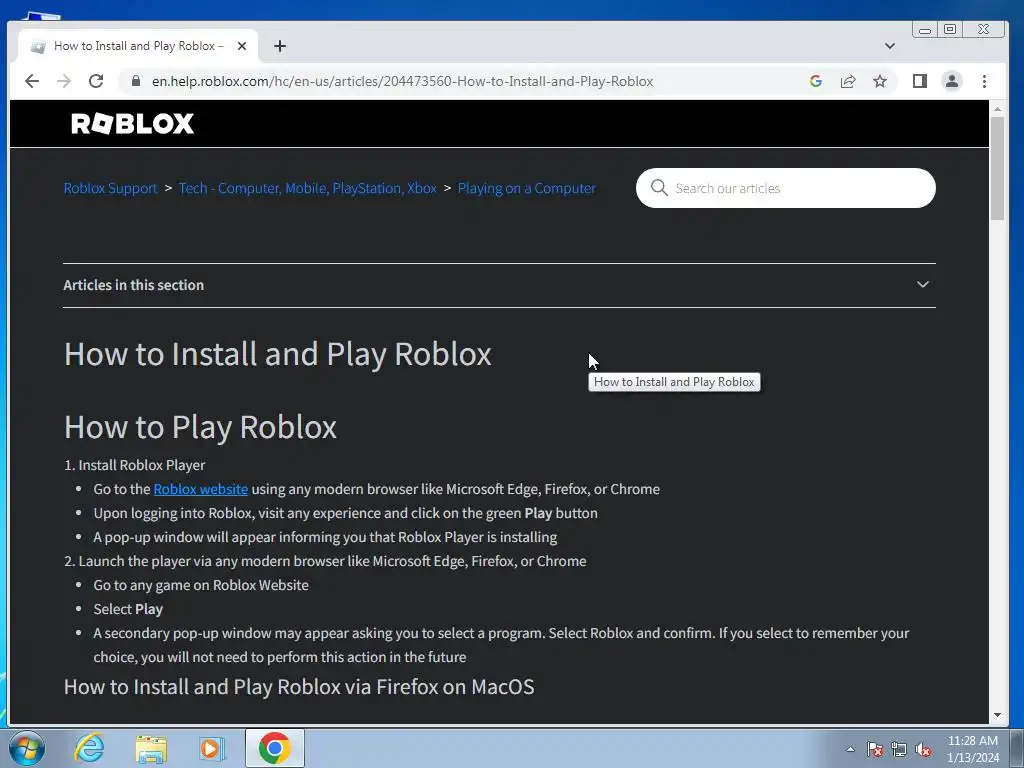Viewport: 1024px width, 768px height.
Task: Follow the Roblox website link
Action: [x=200, y=489]
